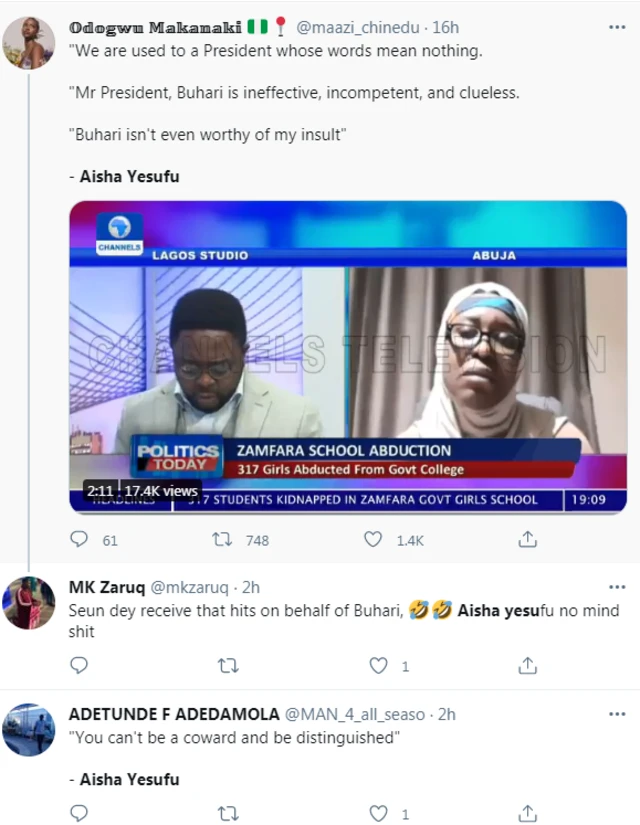The image size is (640, 825).
Task: Share MK Zaruq's reply
Action: pos(527,665)
